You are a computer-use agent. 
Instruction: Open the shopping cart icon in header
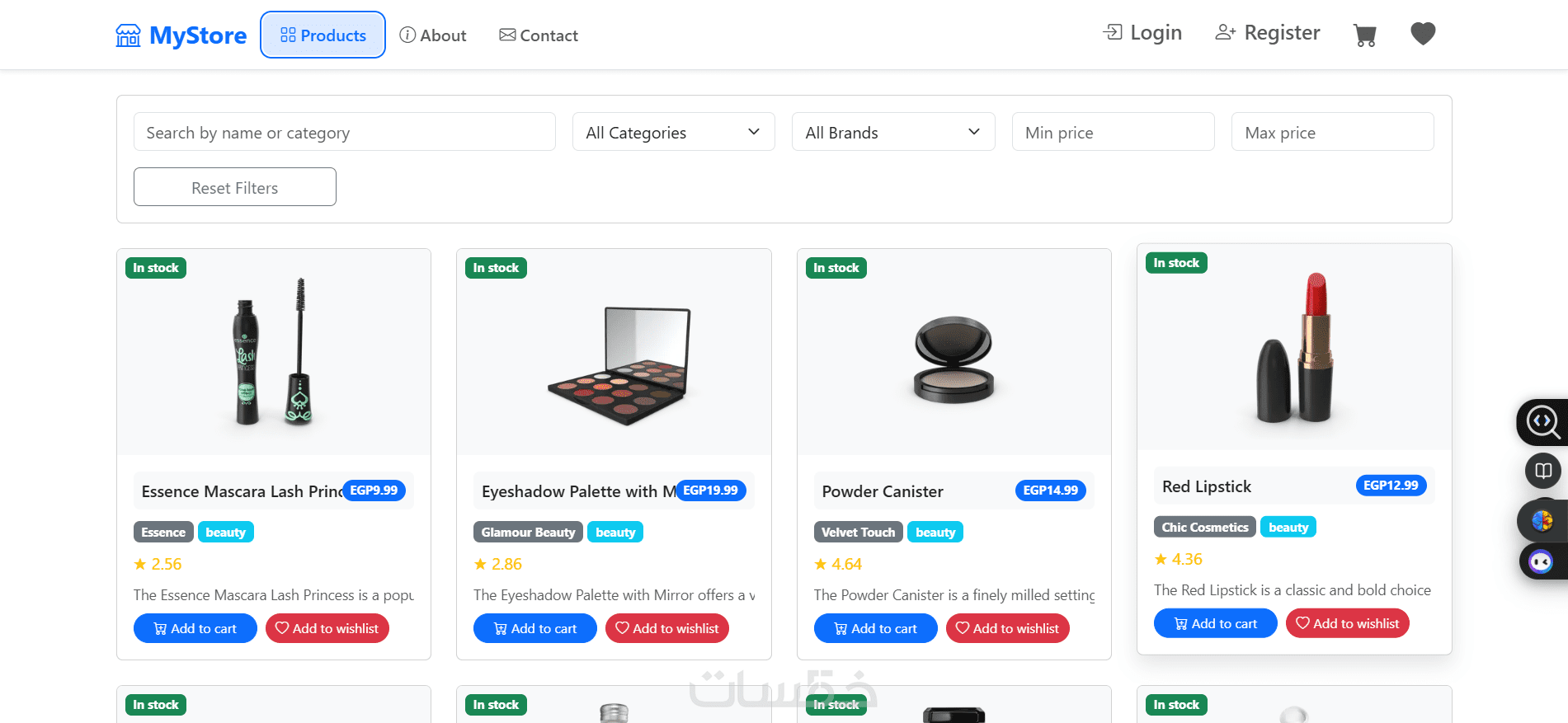[1365, 35]
